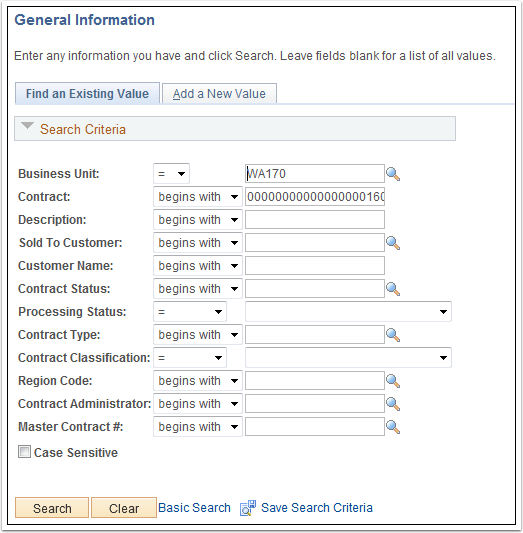Open the Business Unit operator dropdown
This screenshot has height=533, width=523.
click(x=171, y=174)
